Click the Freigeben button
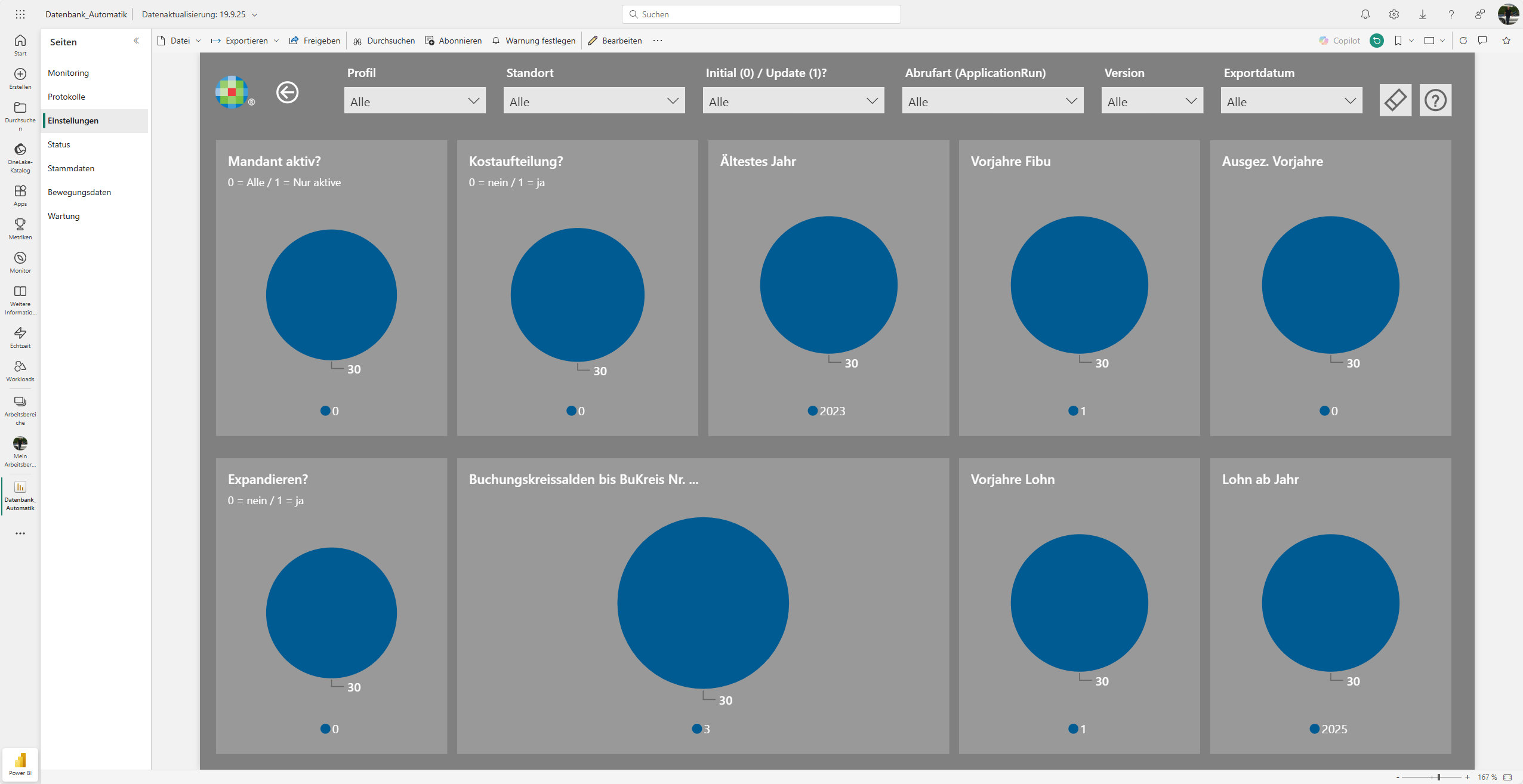Viewport: 1523px width, 784px height. point(315,41)
